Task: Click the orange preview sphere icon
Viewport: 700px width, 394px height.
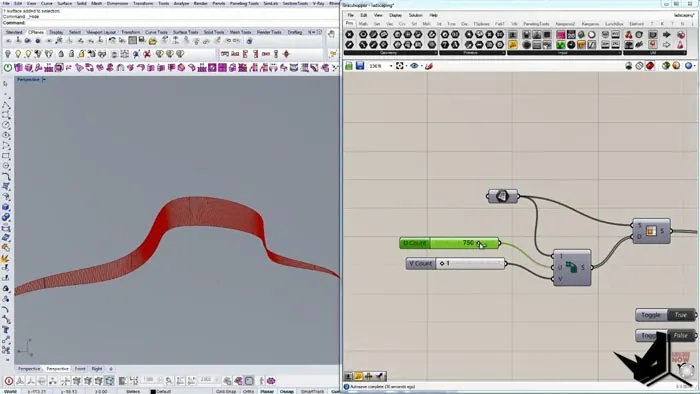Action: [676, 66]
